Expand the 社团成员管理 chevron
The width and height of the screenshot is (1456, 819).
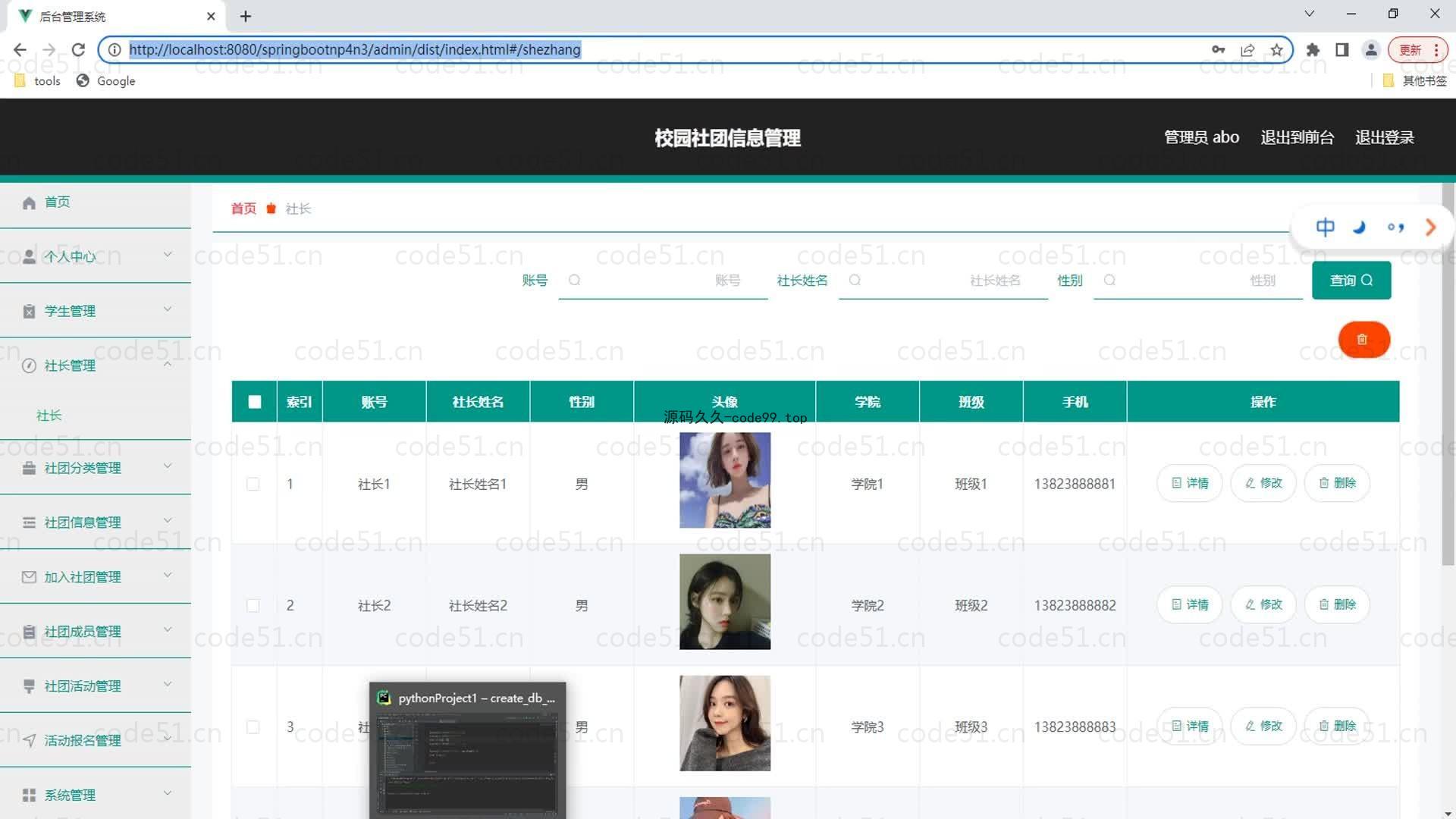tap(168, 630)
